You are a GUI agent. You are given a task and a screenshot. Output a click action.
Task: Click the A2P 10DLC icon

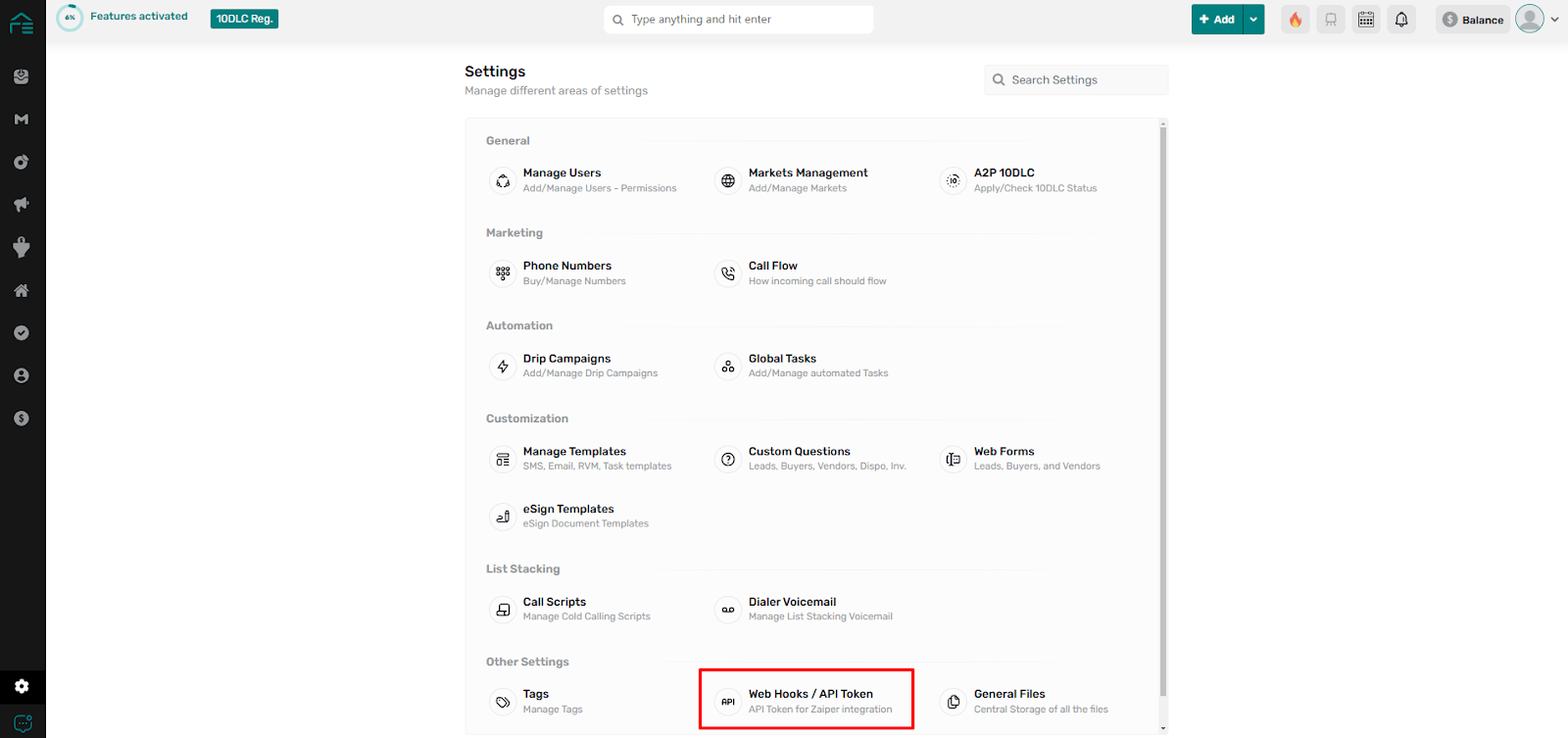coord(954,180)
